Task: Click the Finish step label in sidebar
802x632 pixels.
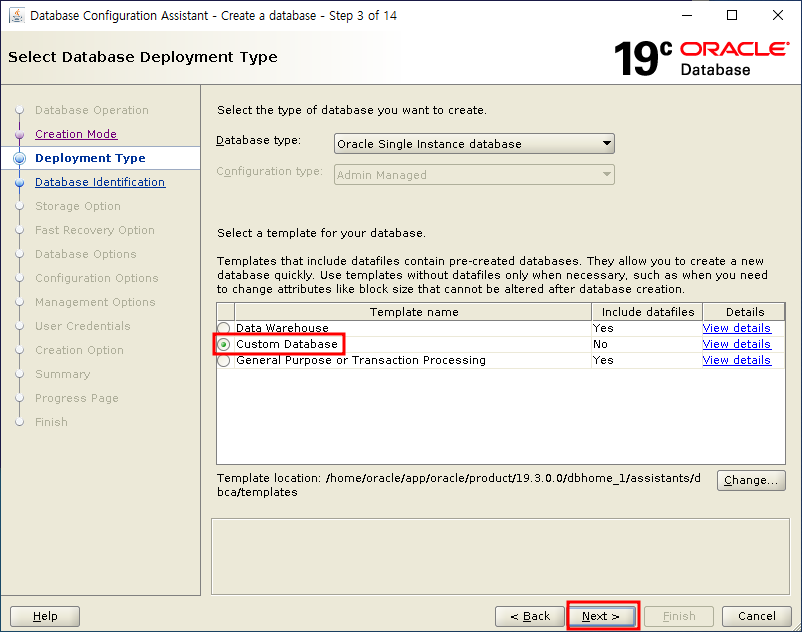Action: (x=51, y=422)
